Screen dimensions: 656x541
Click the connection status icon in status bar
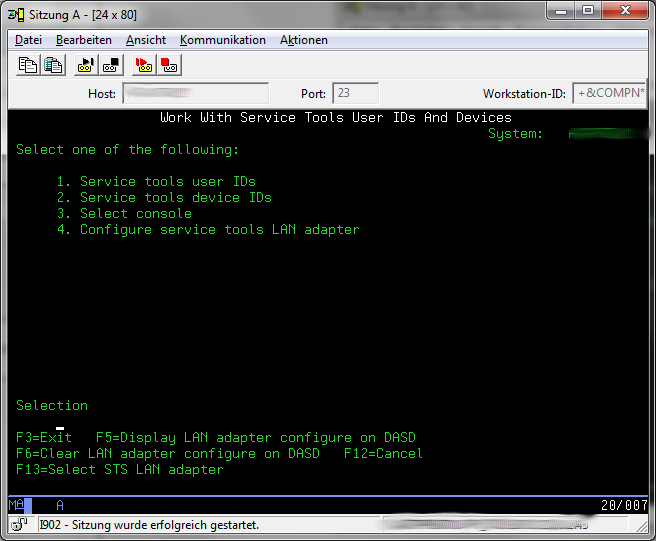[19, 524]
